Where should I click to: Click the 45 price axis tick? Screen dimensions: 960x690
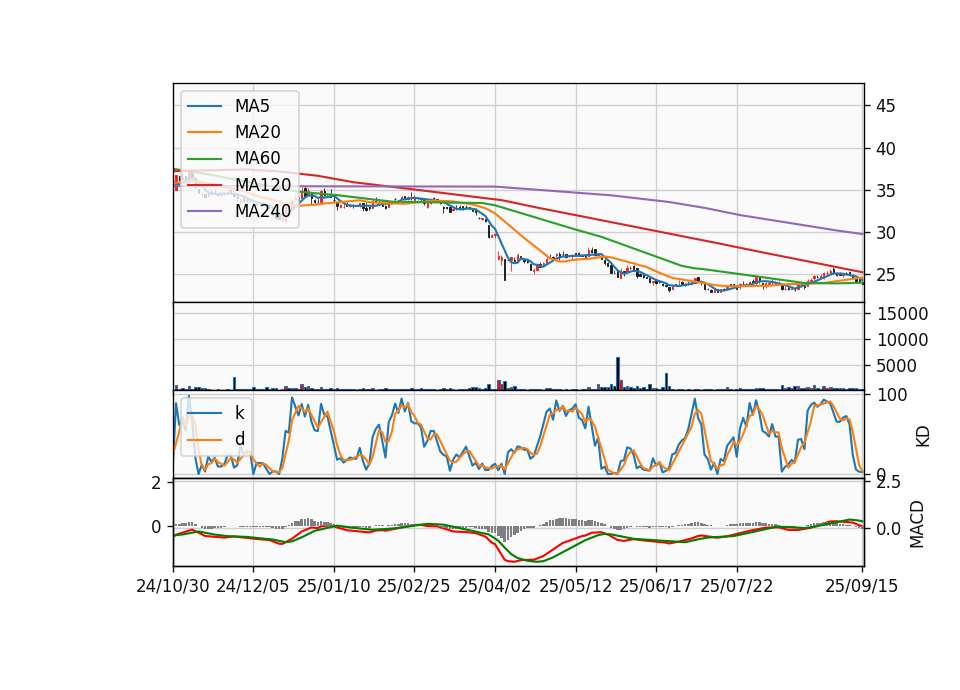885,106
